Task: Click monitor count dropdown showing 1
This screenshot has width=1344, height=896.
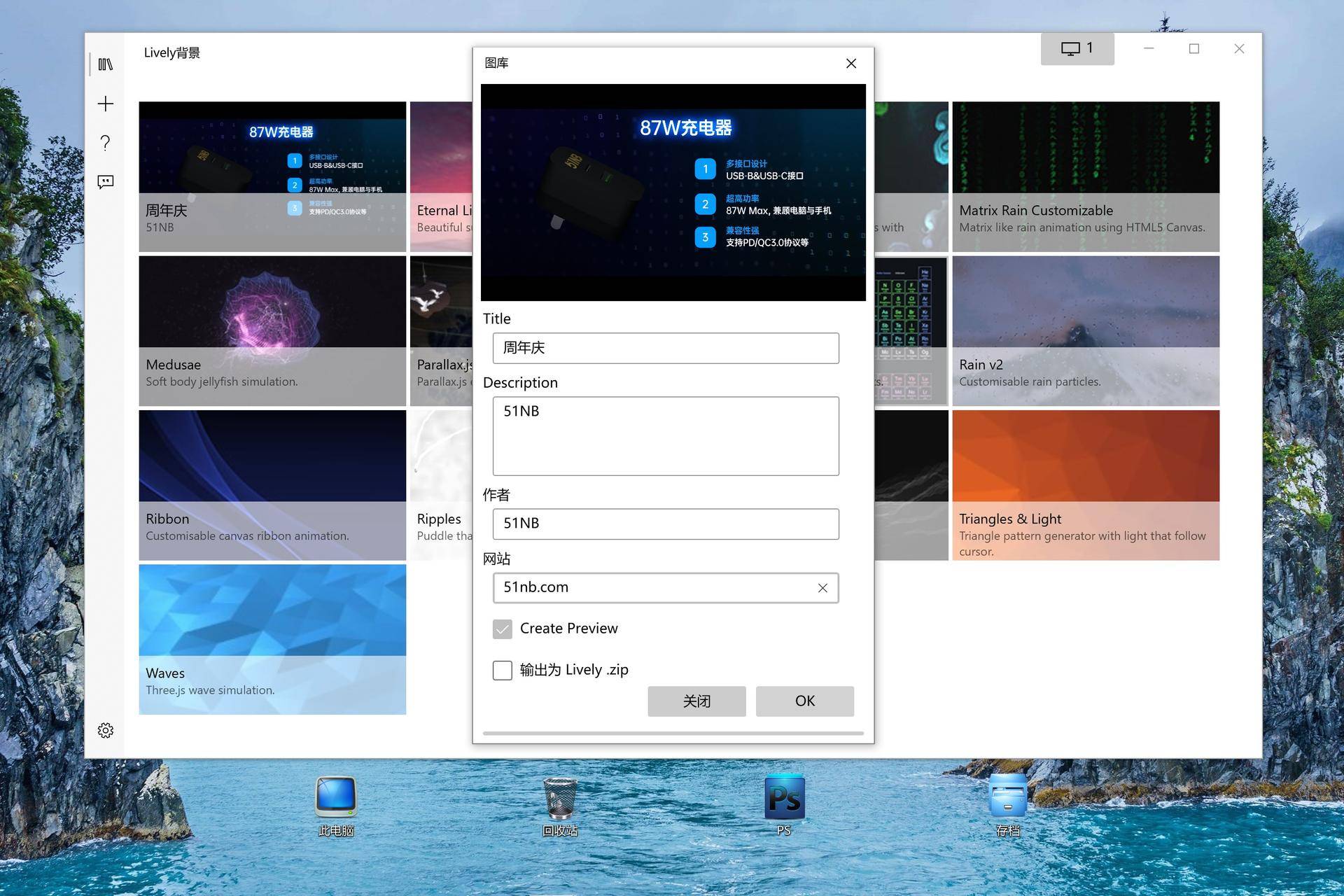Action: tap(1079, 50)
